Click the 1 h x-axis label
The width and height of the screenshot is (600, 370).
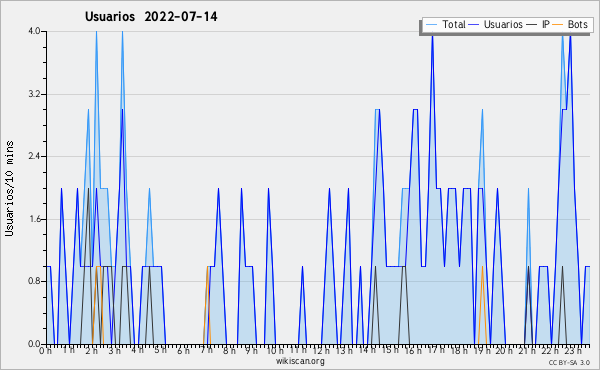click(68, 350)
